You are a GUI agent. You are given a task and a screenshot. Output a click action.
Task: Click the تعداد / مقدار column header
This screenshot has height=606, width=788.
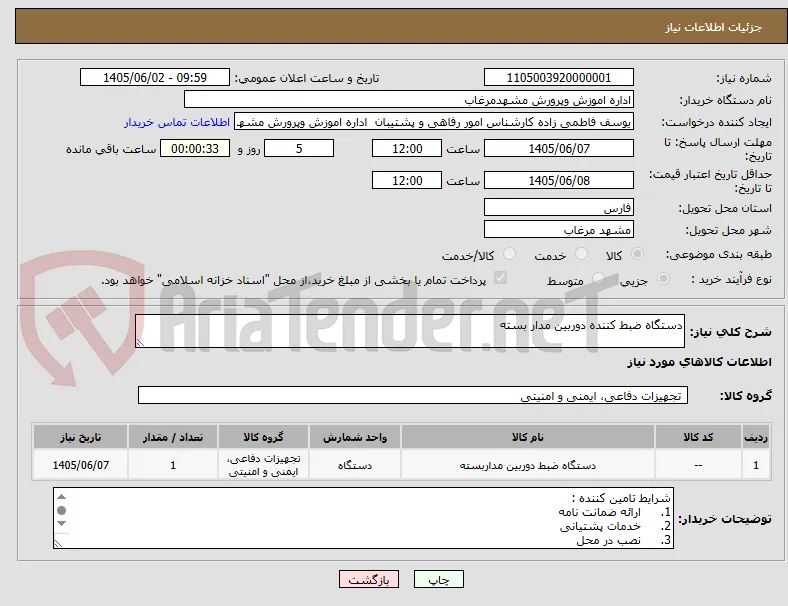click(173, 437)
